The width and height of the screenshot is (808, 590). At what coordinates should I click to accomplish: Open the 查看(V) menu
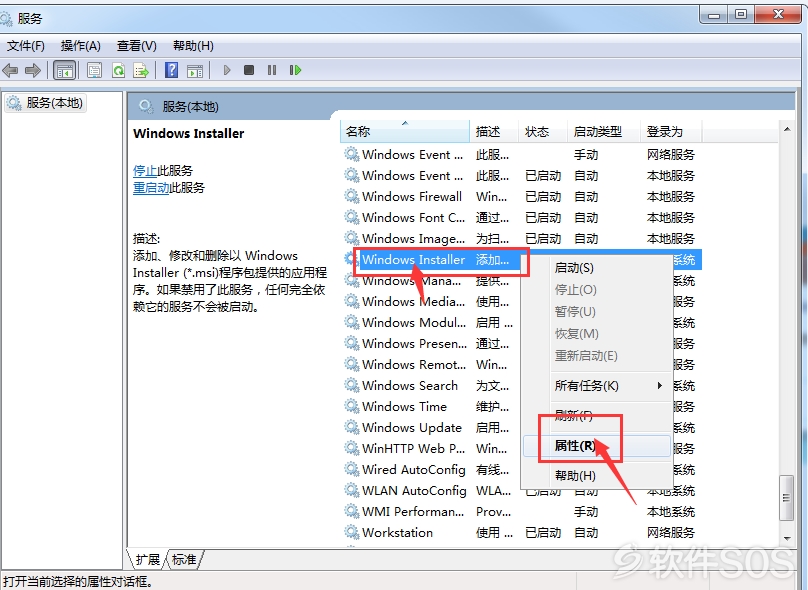click(137, 46)
